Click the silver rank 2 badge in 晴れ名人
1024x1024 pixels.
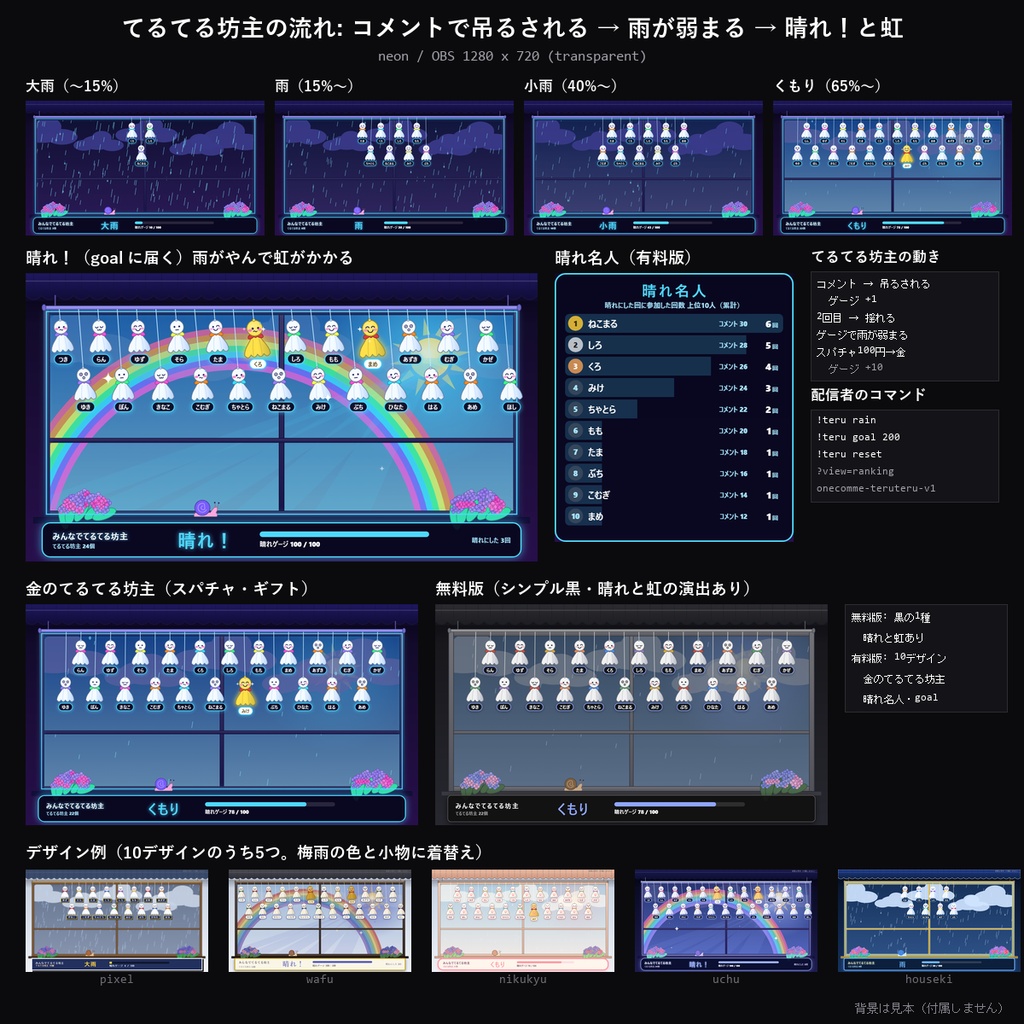575,345
